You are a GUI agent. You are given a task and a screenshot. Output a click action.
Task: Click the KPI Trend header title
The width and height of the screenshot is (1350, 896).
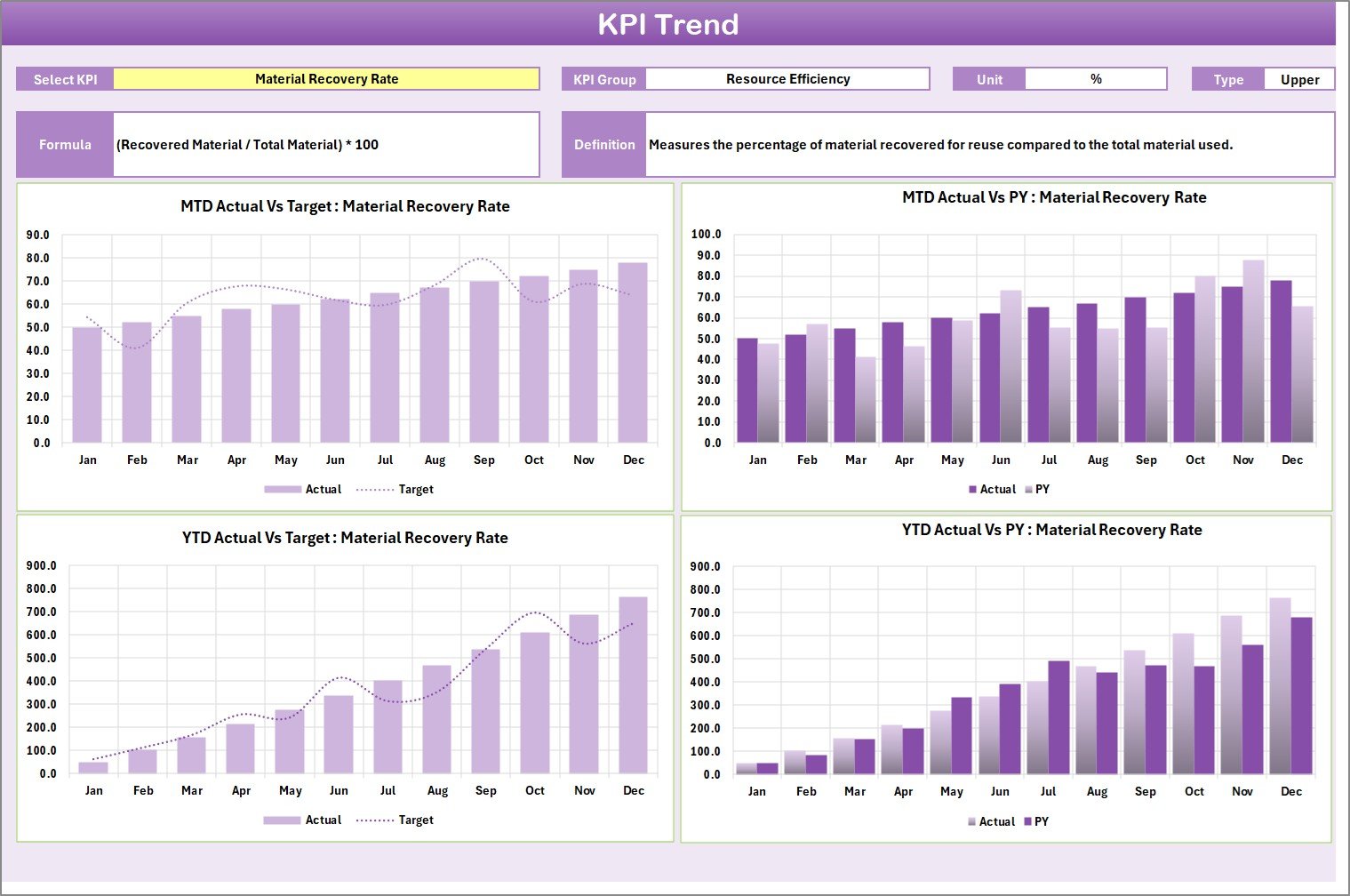tap(667, 24)
